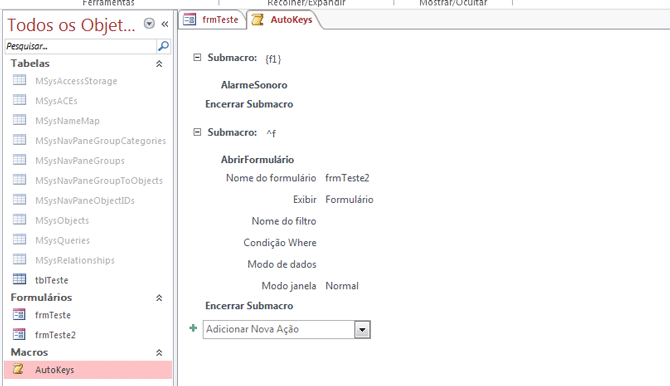The image size is (670, 386).
Task: Click the Exibir value Formulário
Action: [x=349, y=200]
